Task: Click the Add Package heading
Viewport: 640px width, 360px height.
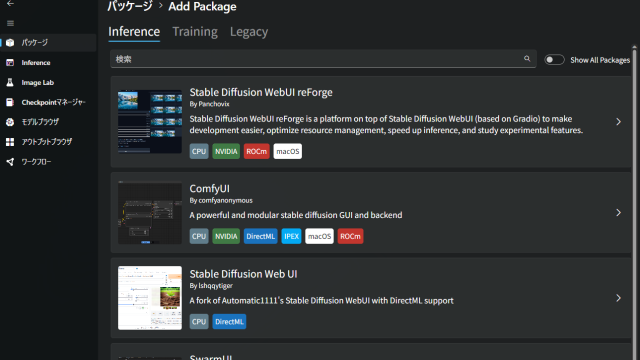Action: (x=202, y=6)
